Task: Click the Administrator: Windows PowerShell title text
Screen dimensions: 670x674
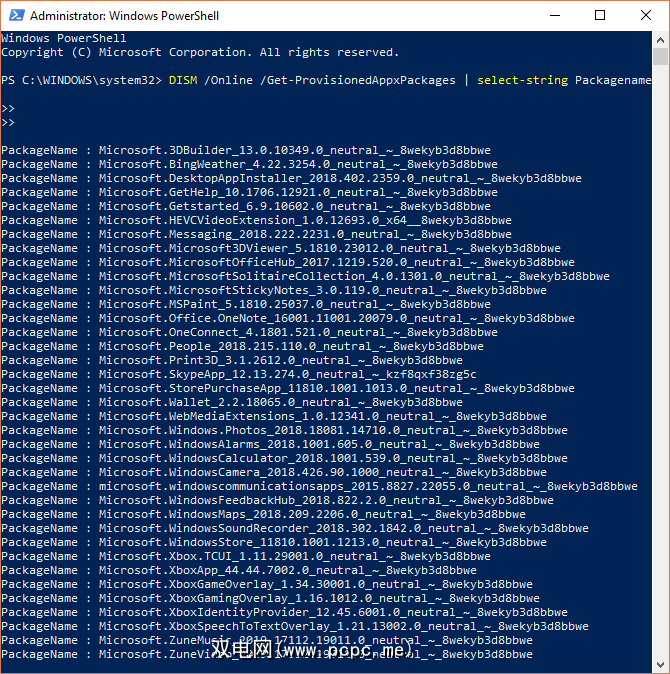Action: click(x=124, y=16)
